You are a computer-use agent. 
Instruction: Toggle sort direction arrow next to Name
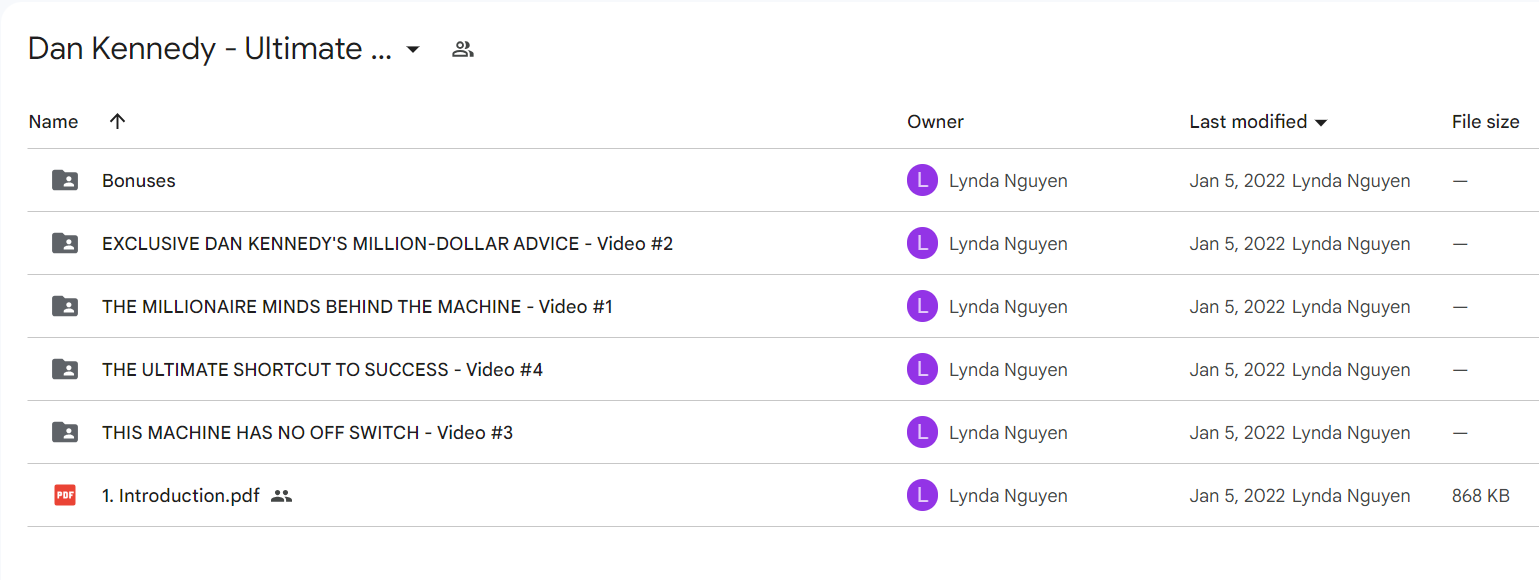(117, 121)
